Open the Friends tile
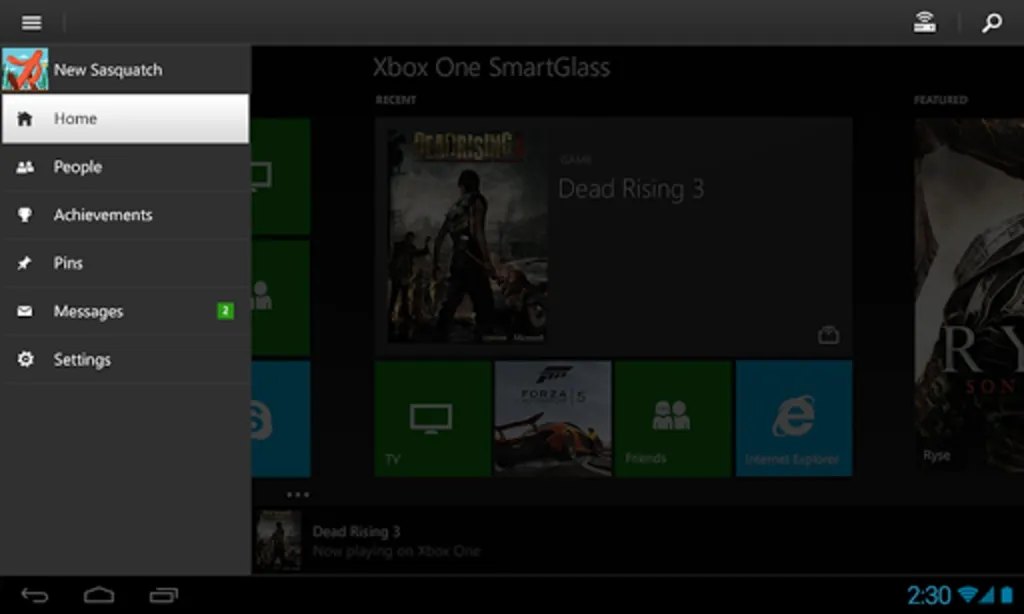Screen dimensions: 1024x614 pyautogui.click(x=673, y=418)
